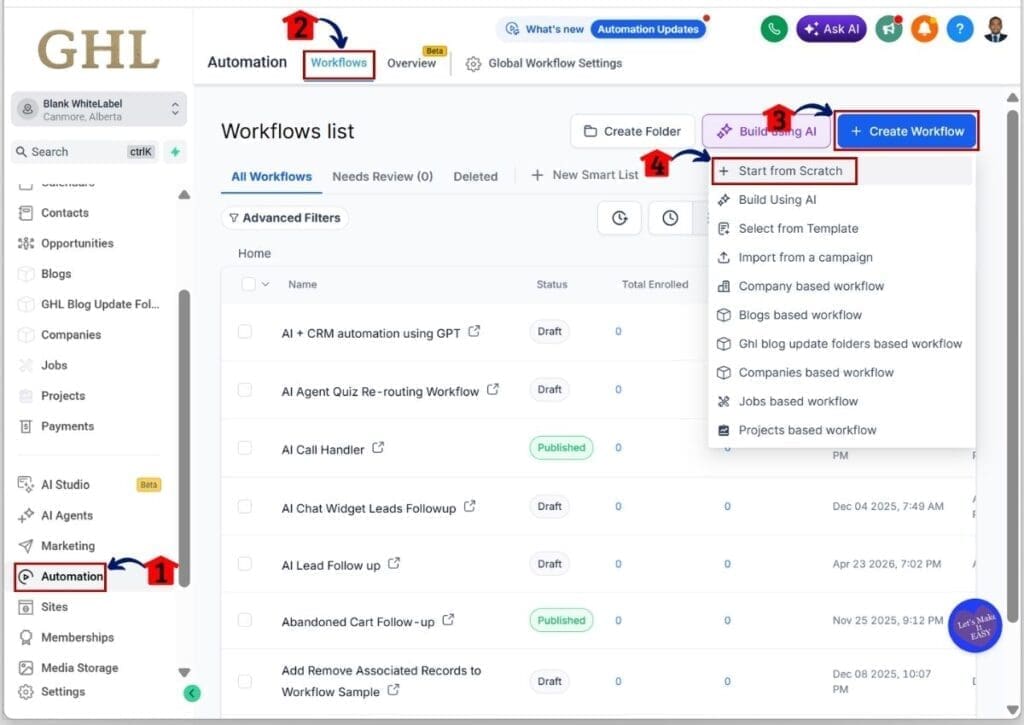Open external link for AI Agent Quiz Re-routing Workflow
1024x725 pixels.
tap(493, 389)
